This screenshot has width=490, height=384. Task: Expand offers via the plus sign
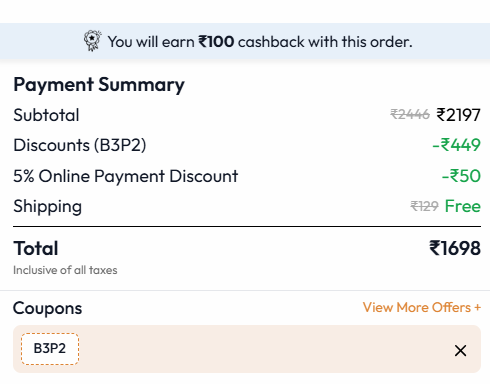click(x=478, y=307)
